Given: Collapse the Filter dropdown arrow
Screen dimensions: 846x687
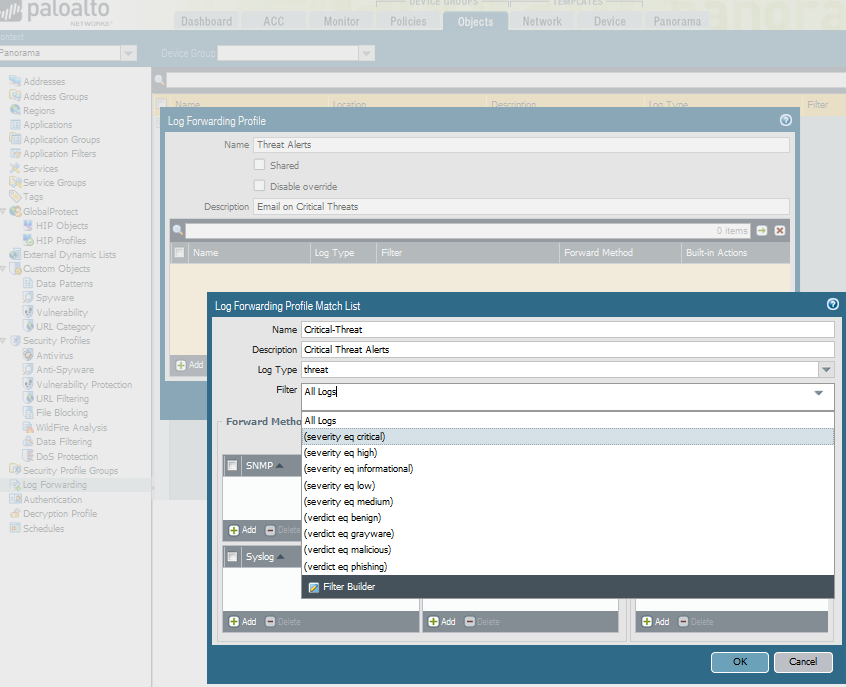Looking at the screenshot, I should (819, 393).
